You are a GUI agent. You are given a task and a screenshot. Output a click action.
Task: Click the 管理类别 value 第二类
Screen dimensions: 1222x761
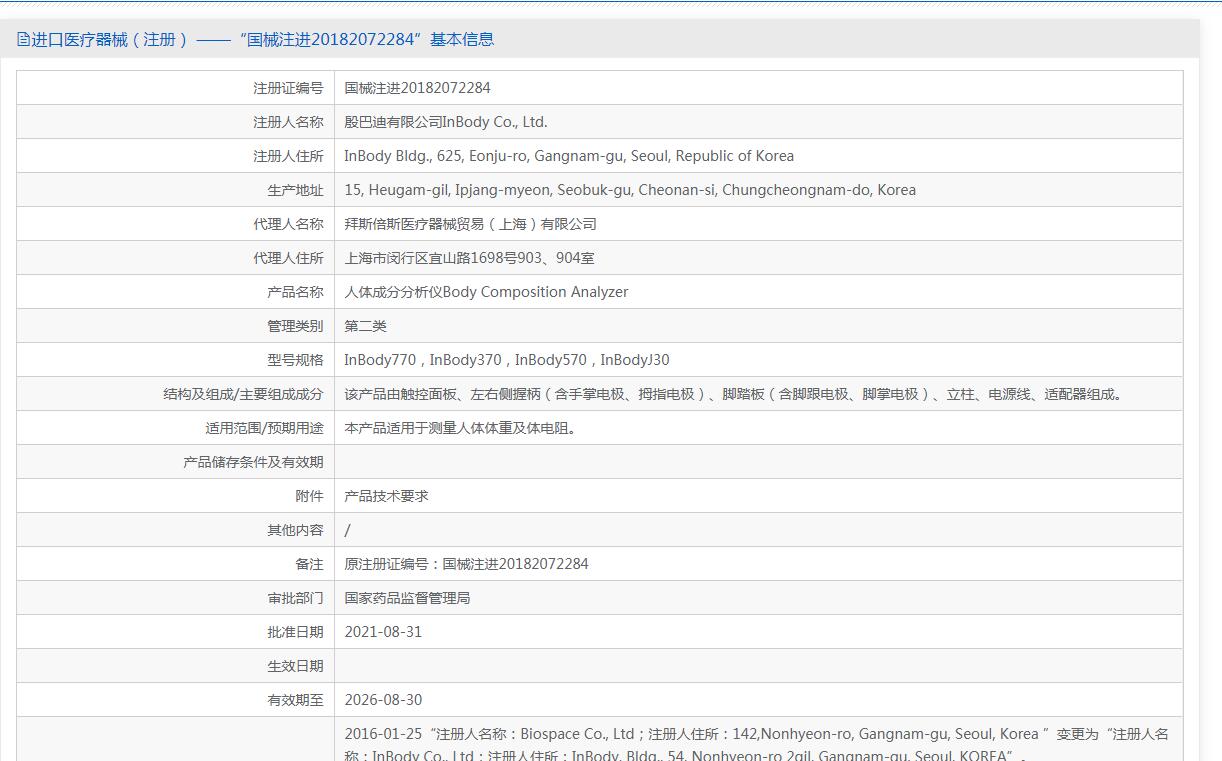tap(365, 326)
